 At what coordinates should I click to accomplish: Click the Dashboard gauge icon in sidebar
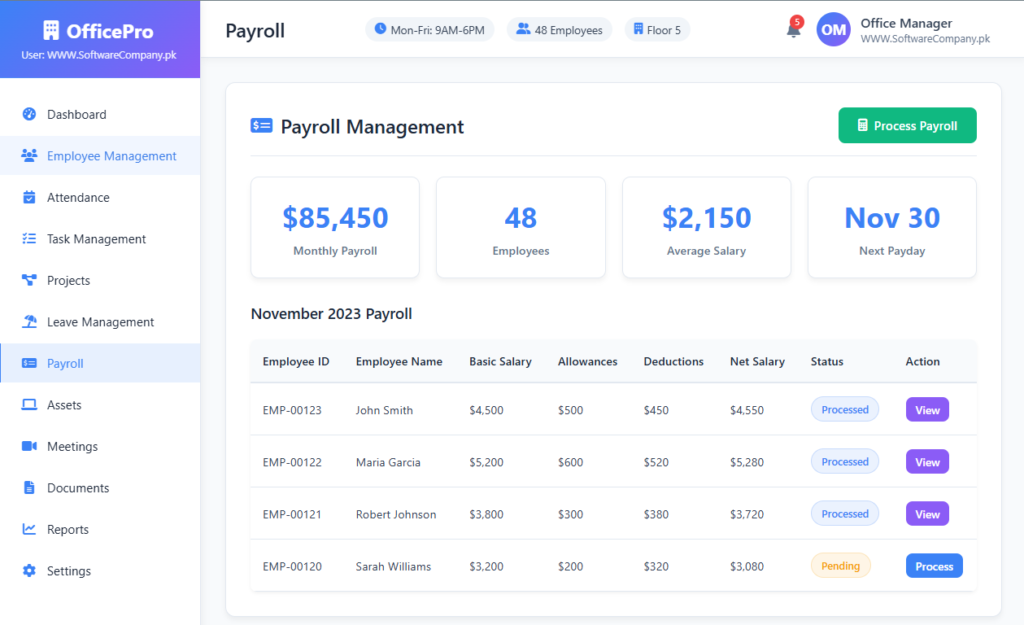(29, 114)
